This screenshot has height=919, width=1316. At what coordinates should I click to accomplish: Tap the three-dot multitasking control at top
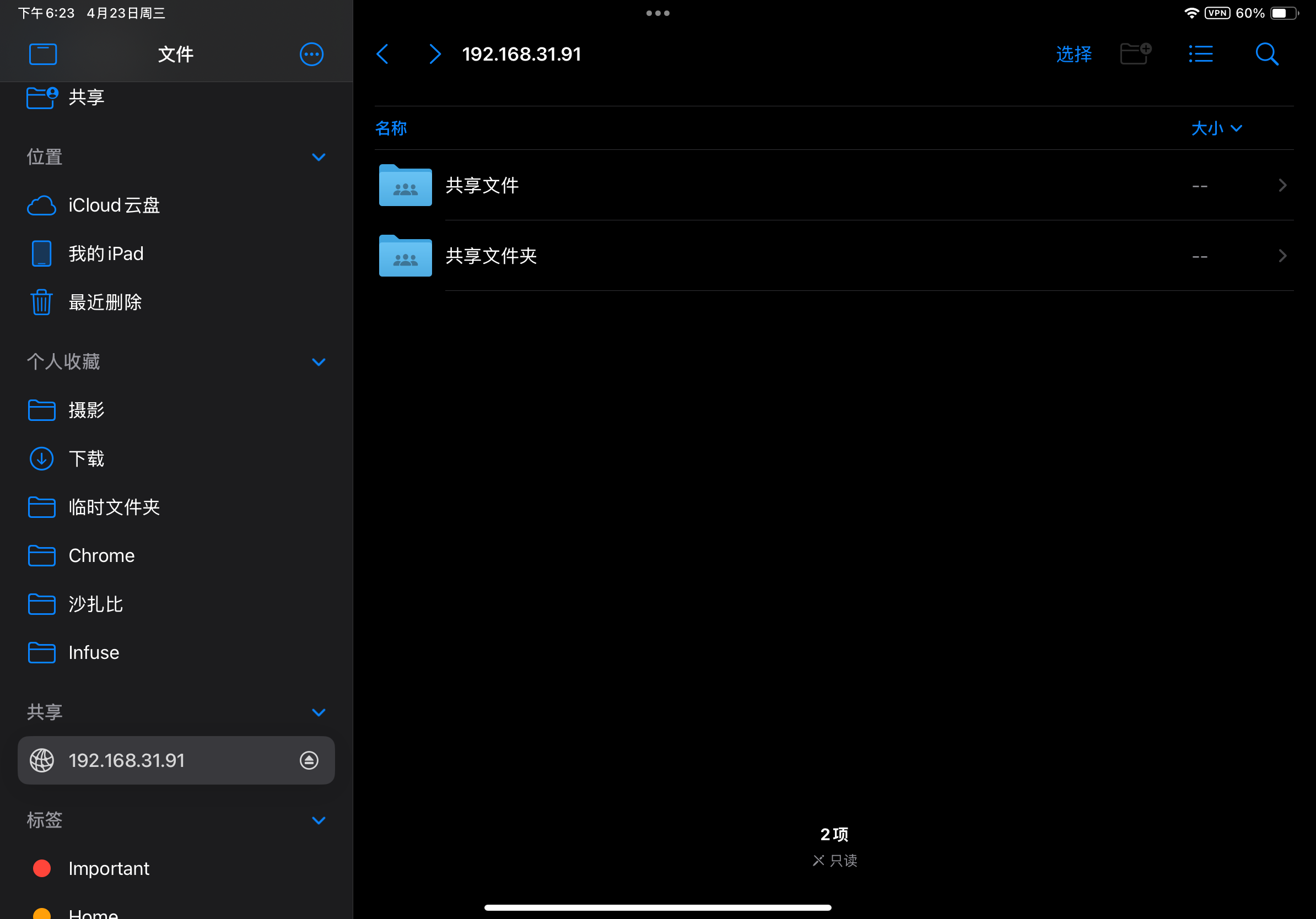[657, 13]
